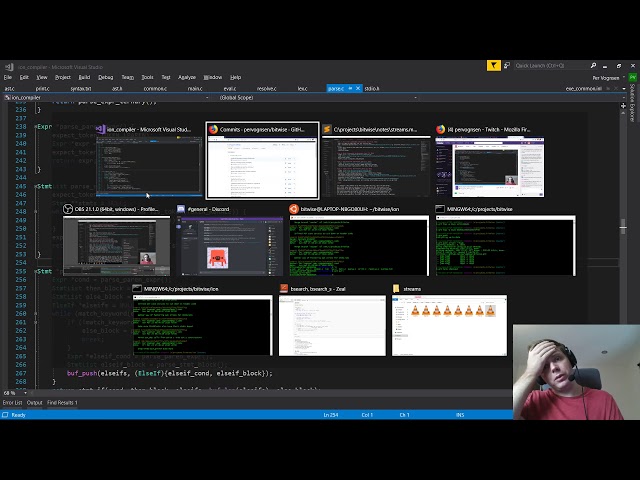
Task: Click the Discord icon in switcher
Action: tap(181, 209)
